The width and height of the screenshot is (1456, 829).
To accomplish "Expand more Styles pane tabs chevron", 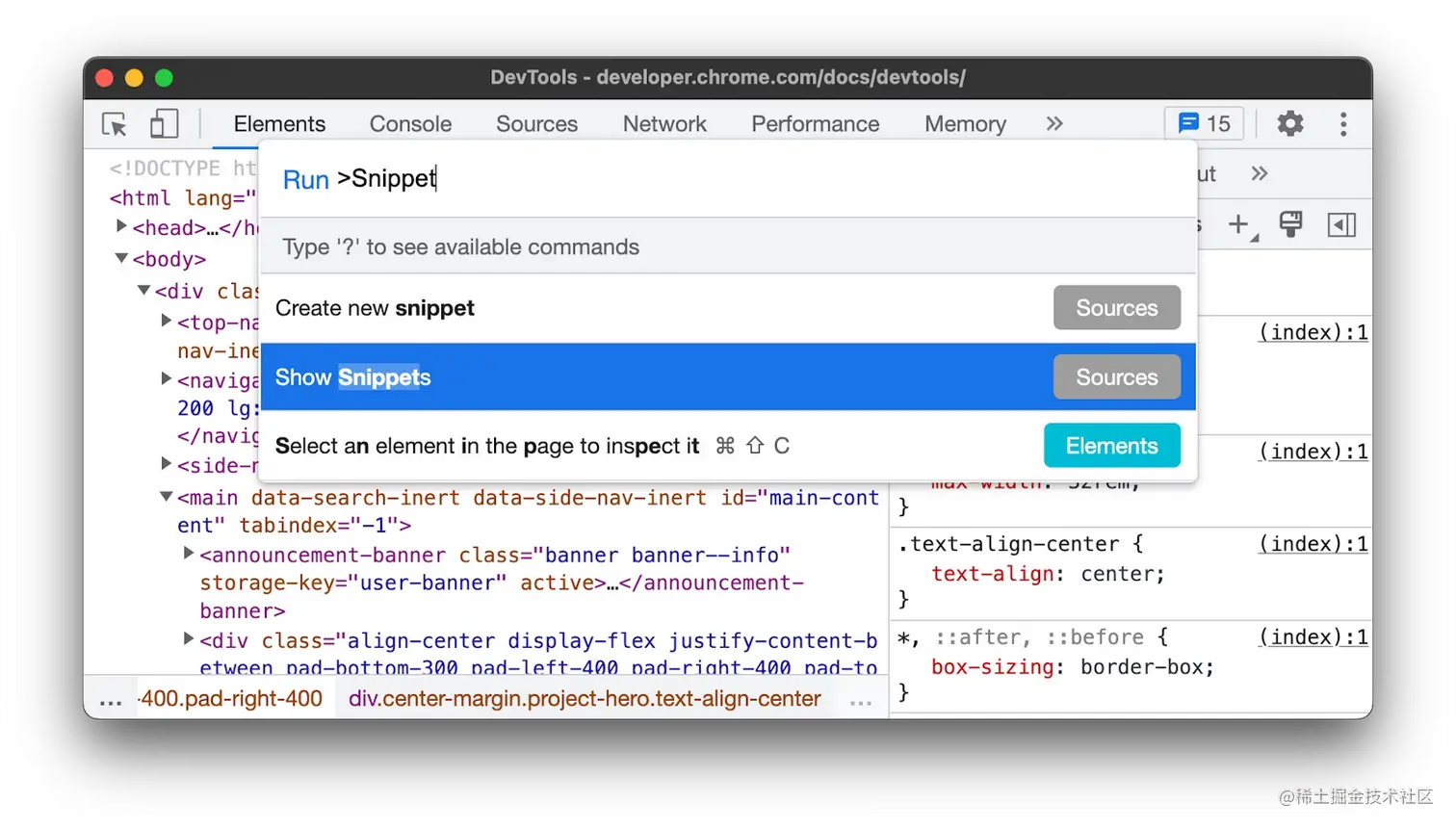I will pos(1260,174).
